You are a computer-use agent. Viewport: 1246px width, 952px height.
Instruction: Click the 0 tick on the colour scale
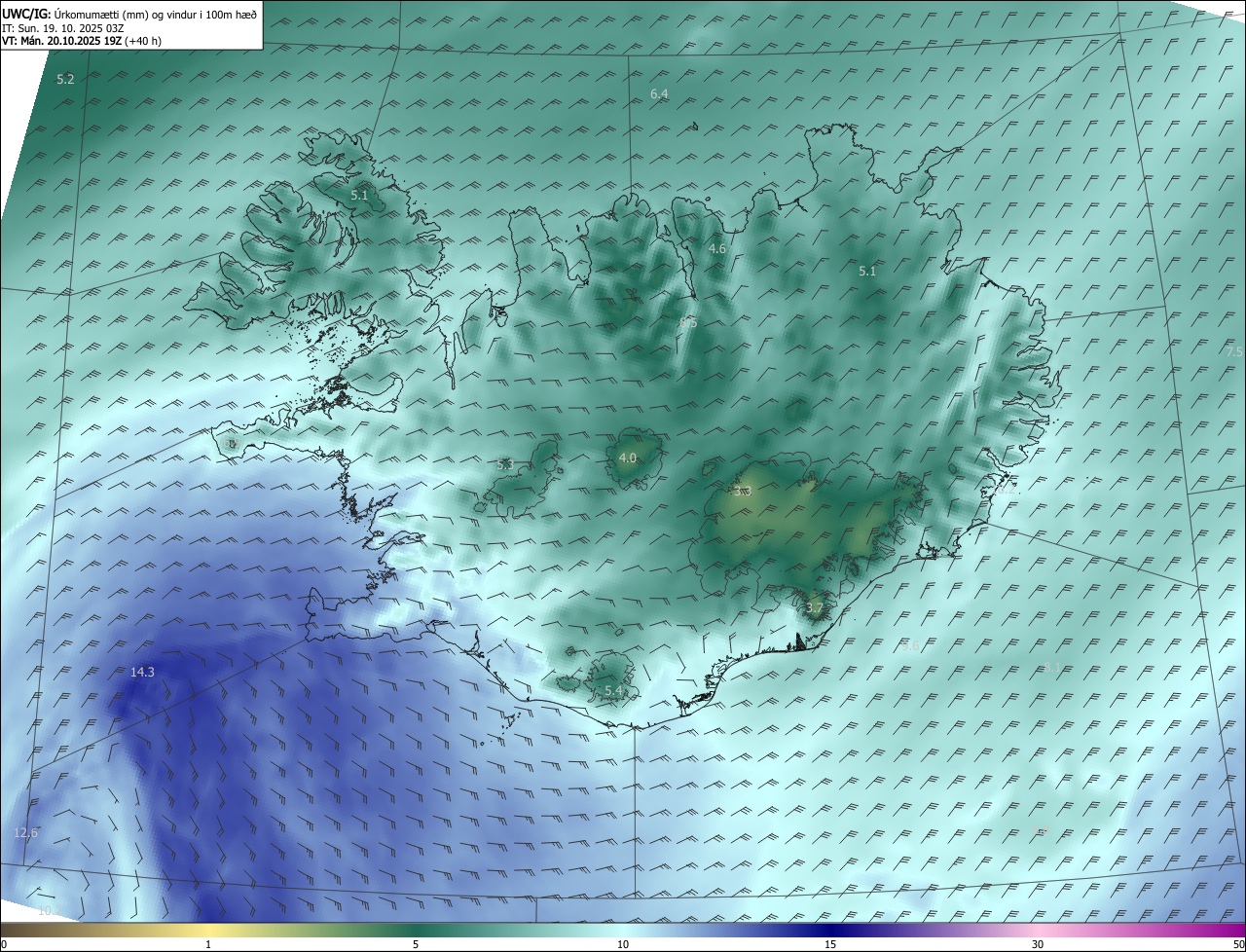click(x=4, y=944)
